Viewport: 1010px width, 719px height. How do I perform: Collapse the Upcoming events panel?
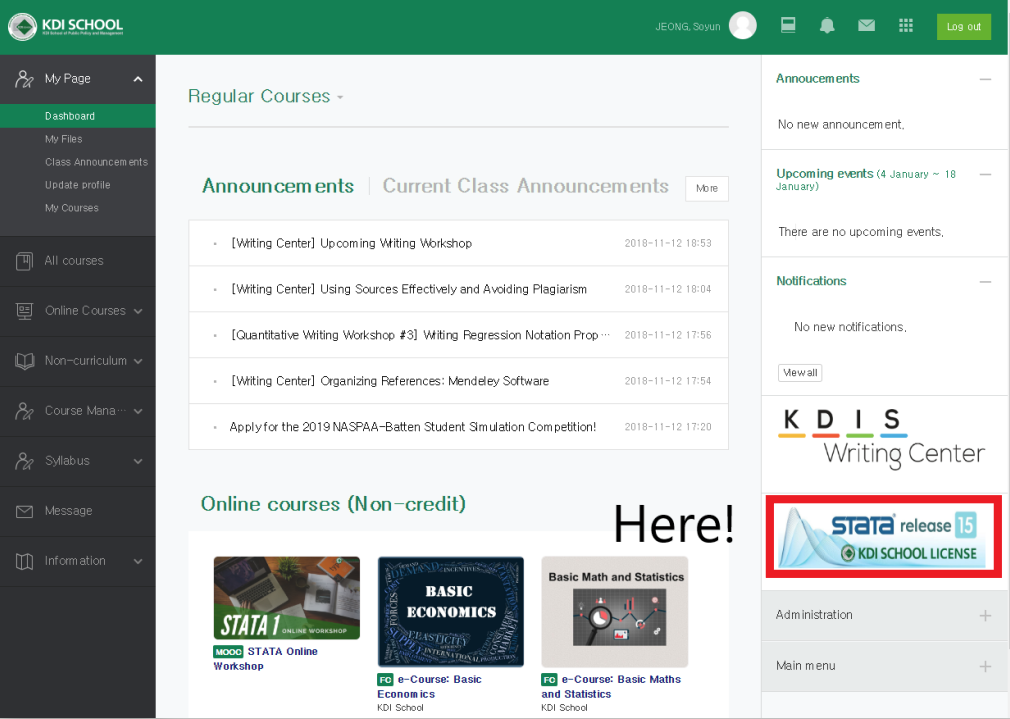click(x=985, y=175)
